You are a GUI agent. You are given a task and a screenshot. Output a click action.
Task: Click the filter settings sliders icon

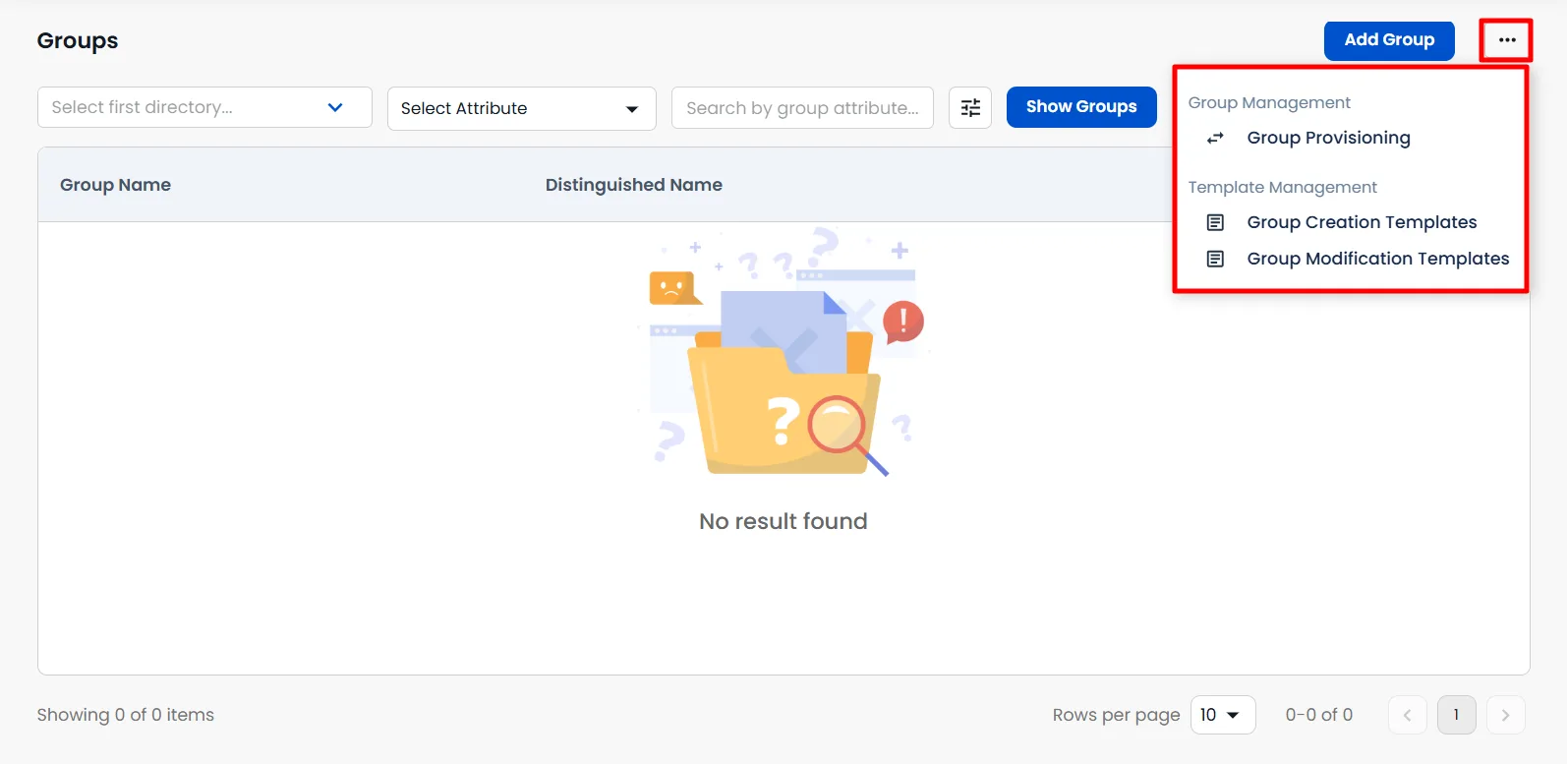(x=970, y=107)
